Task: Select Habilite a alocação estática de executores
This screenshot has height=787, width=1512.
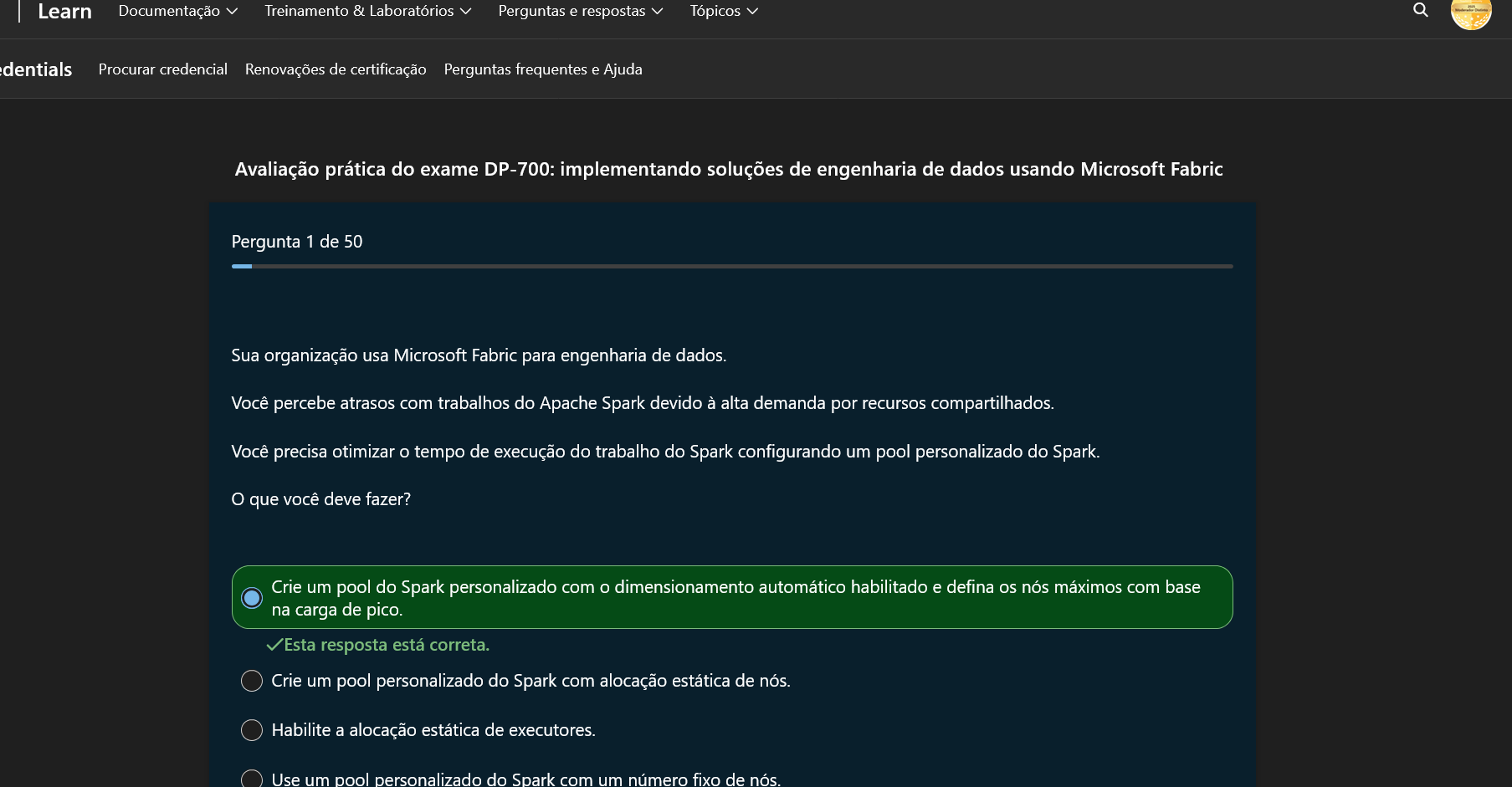Action: click(x=418, y=730)
